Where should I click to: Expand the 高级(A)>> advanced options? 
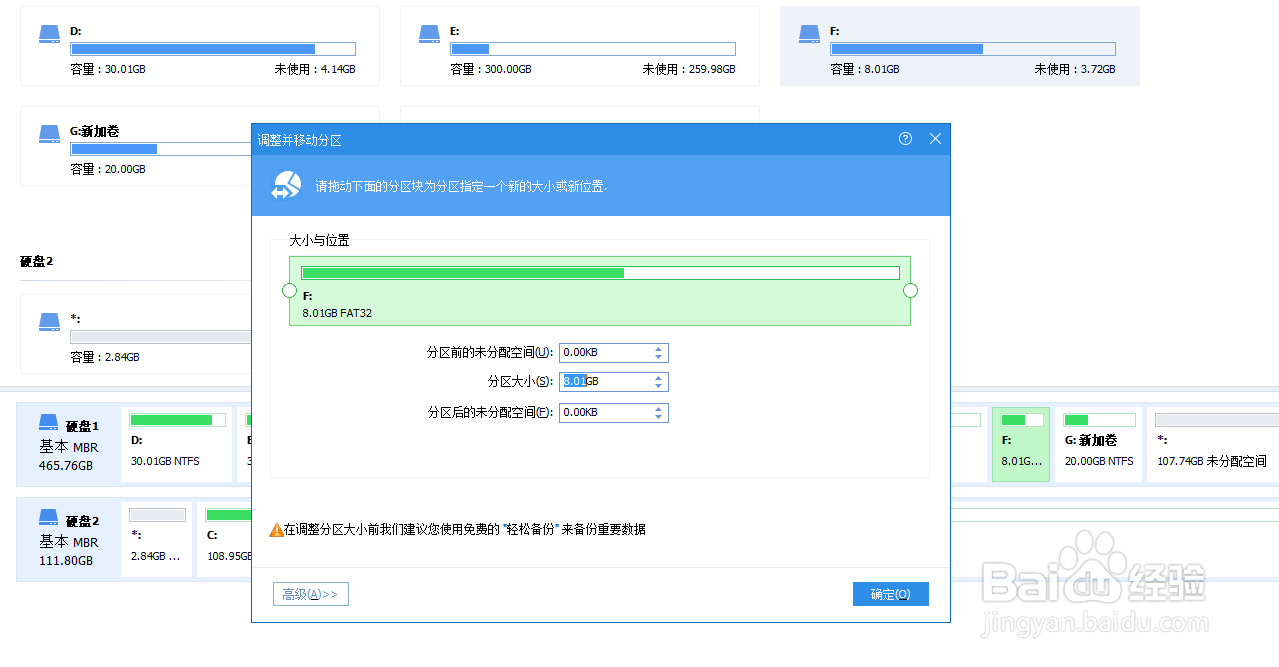[x=310, y=593]
